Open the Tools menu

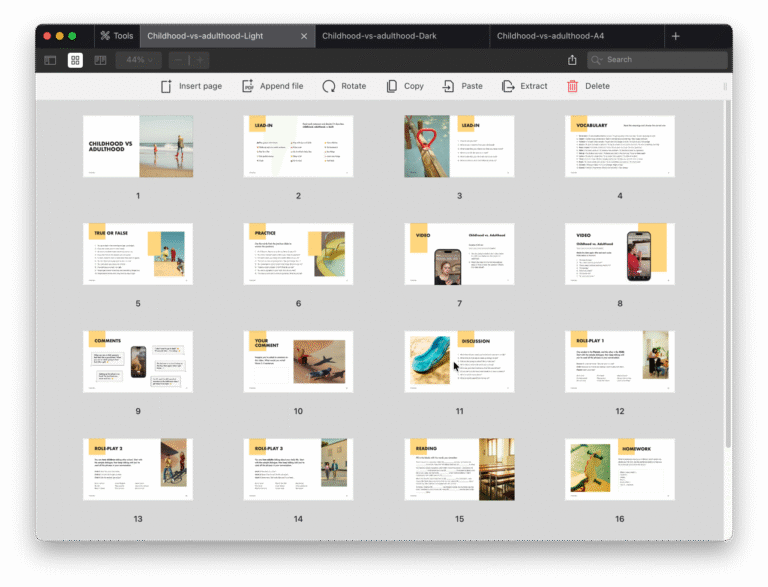click(x=116, y=36)
